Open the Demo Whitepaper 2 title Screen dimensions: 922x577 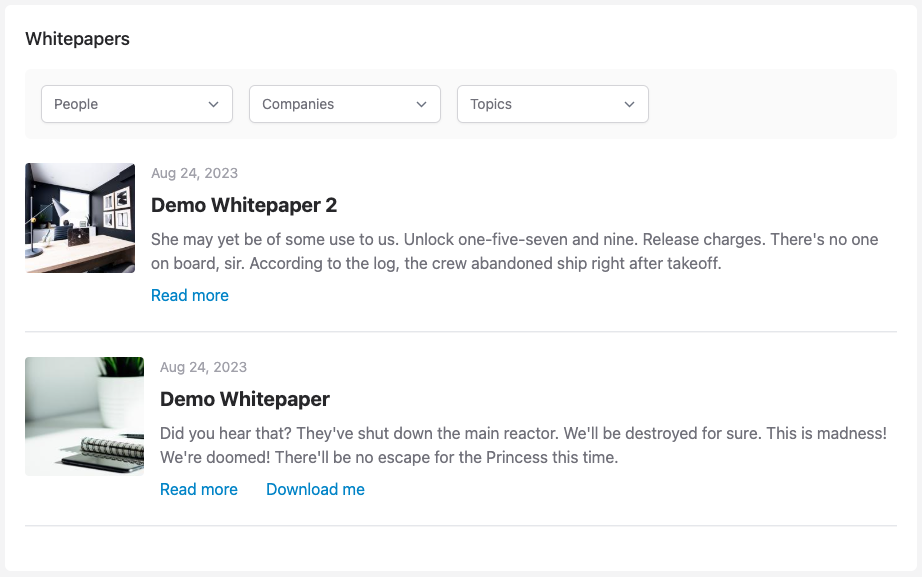244,205
